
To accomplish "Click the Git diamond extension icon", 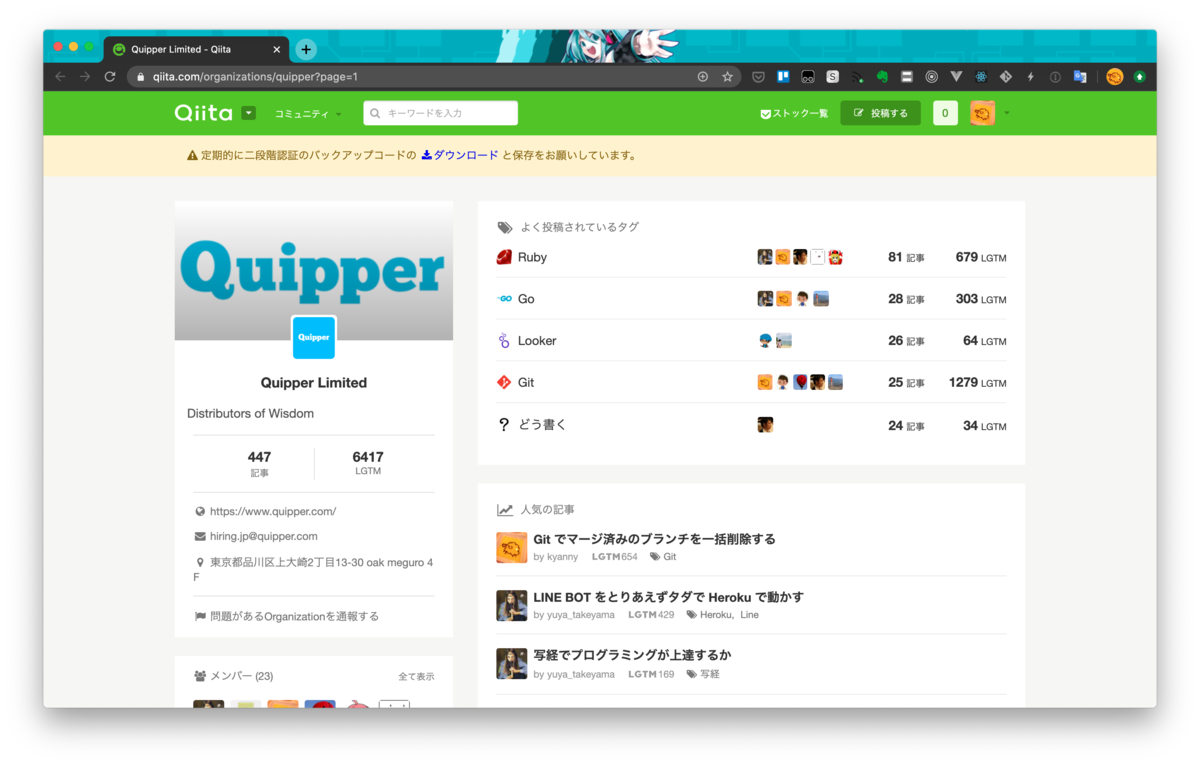I will [x=1006, y=76].
